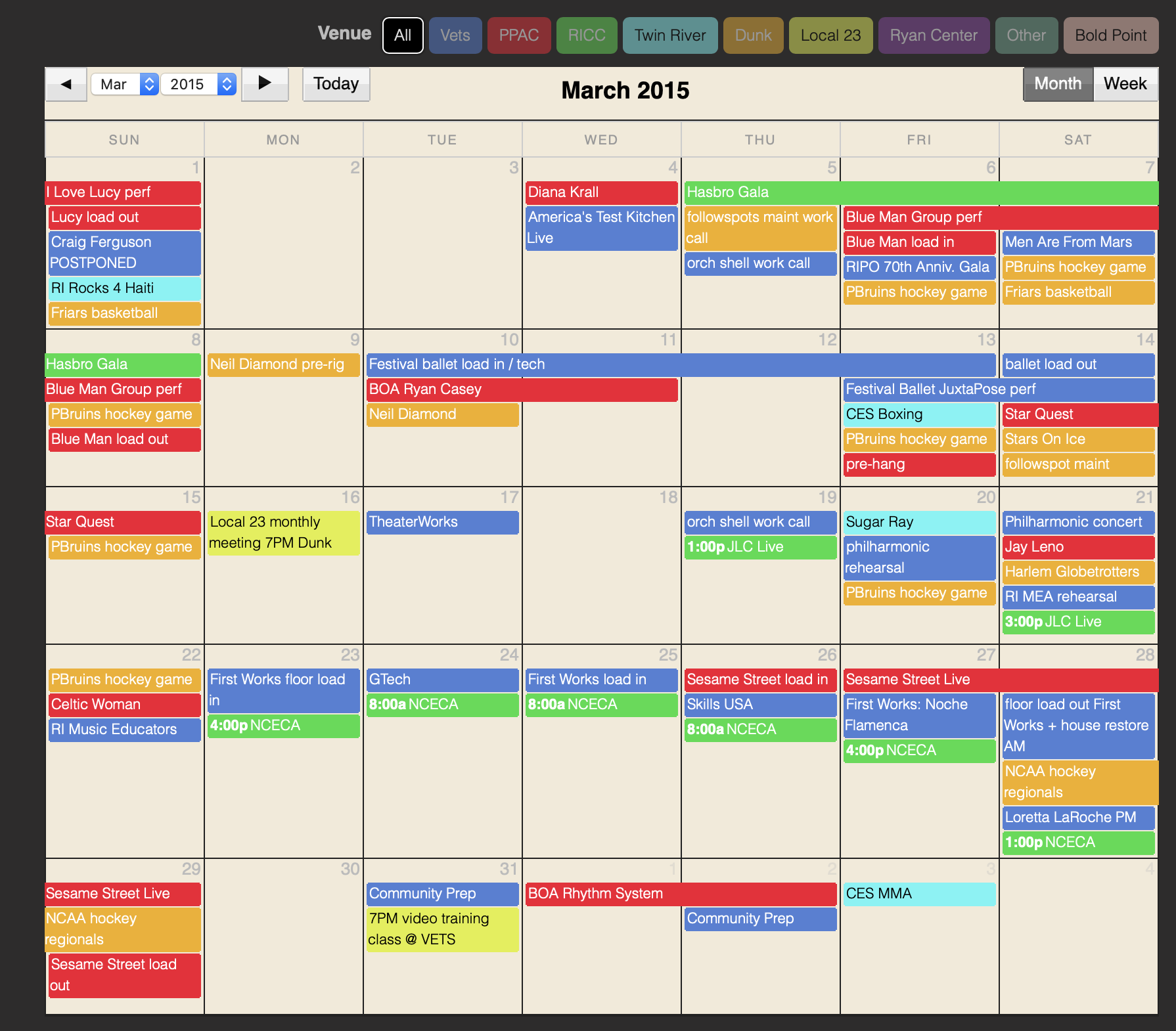Click the Bold Point venue filter
The height and width of the screenshot is (1031, 1176).
pos(1110,35)
